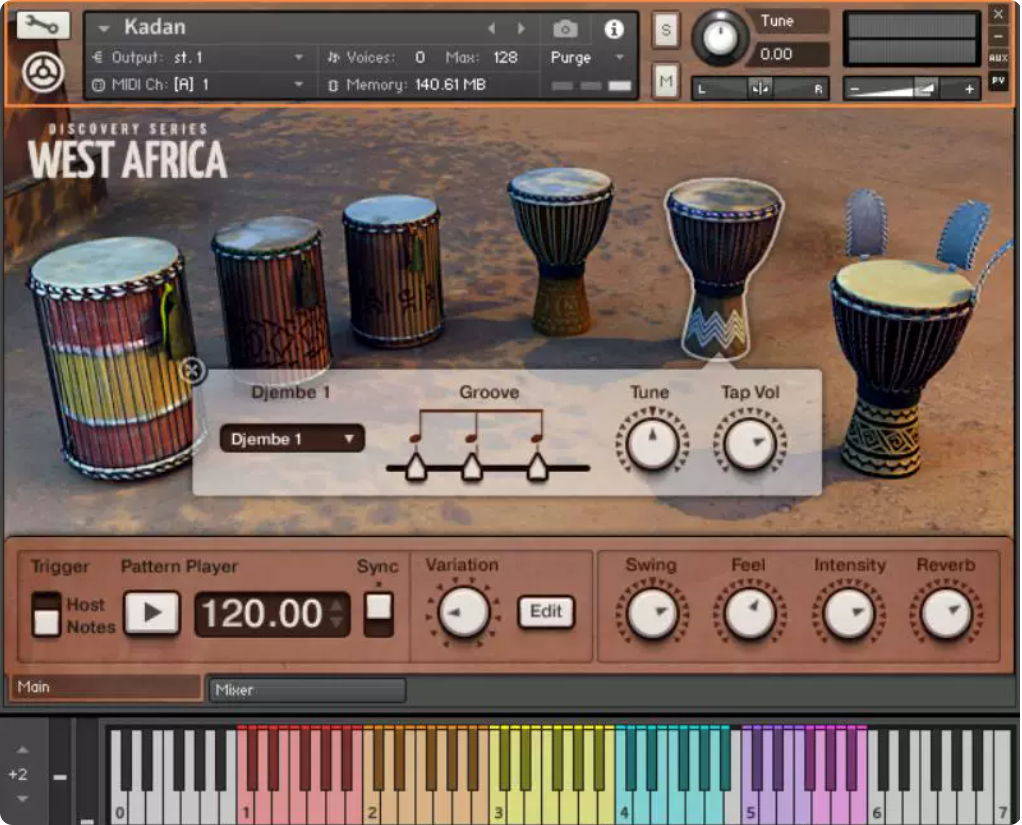Image resolution: width=1022 pixels, height=825 pixels.
Task: Select the highlighted djembe with zigzag pattern
Action: pos(722,267)
